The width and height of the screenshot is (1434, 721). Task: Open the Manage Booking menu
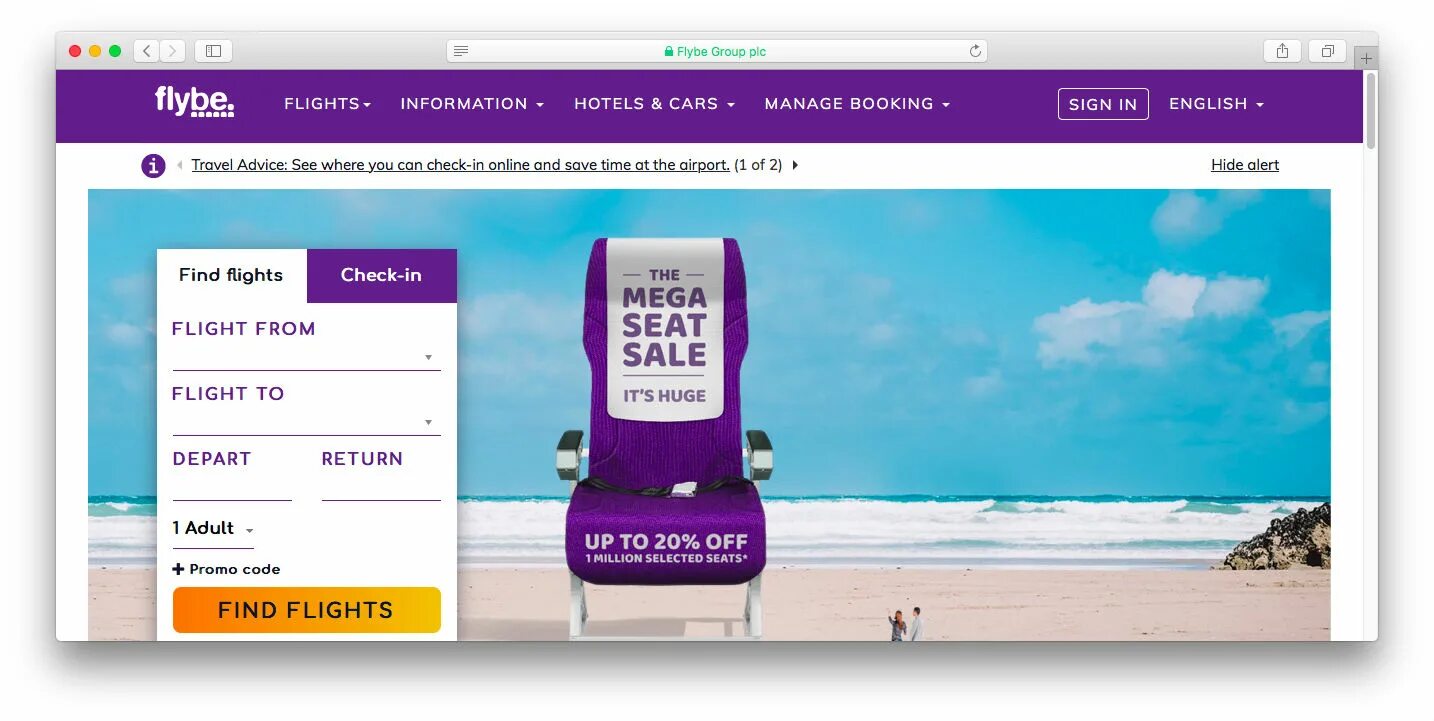[857, 104]
